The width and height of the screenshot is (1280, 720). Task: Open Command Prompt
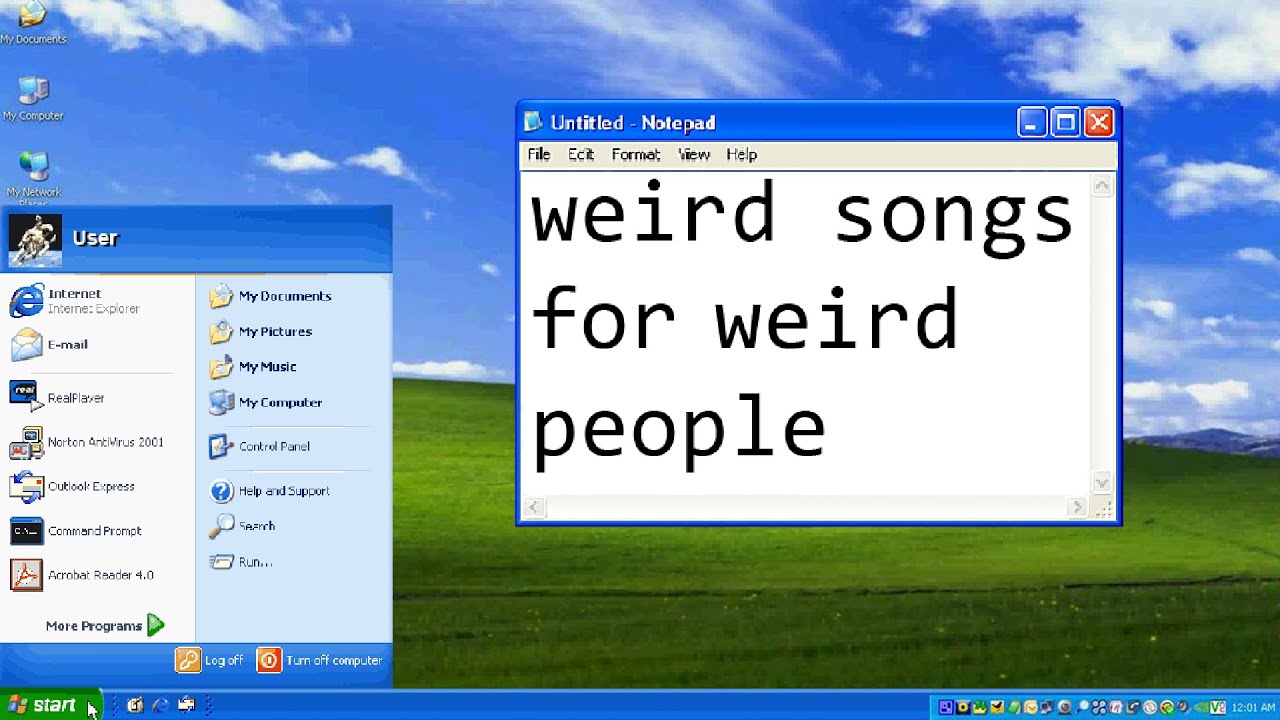(x=76, y=531)
